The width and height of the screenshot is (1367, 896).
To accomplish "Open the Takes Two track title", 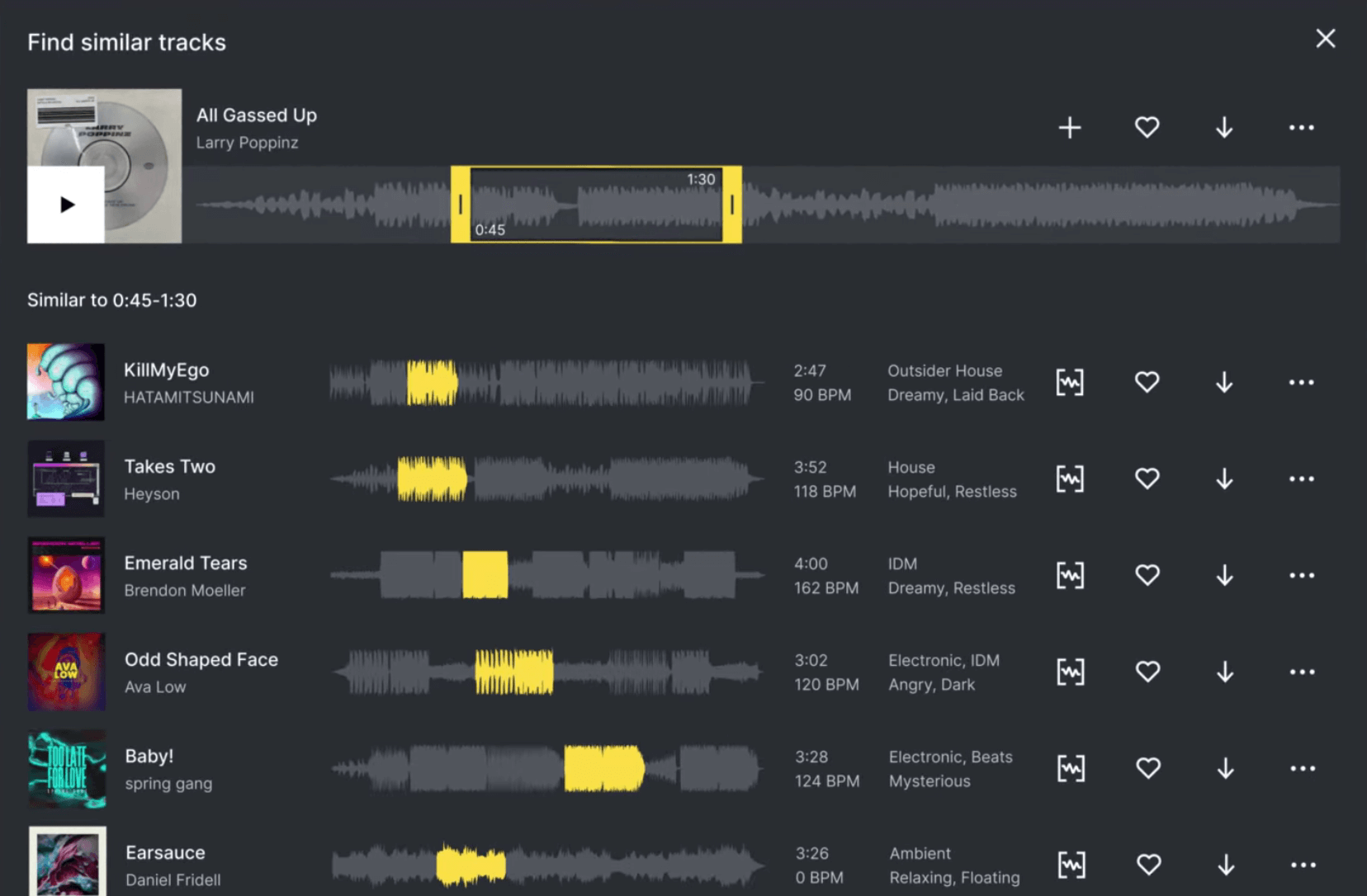I will [170, 467].
